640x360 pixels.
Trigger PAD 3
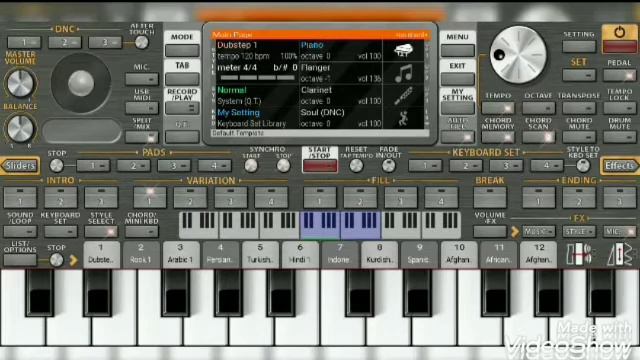coord(174,166)
